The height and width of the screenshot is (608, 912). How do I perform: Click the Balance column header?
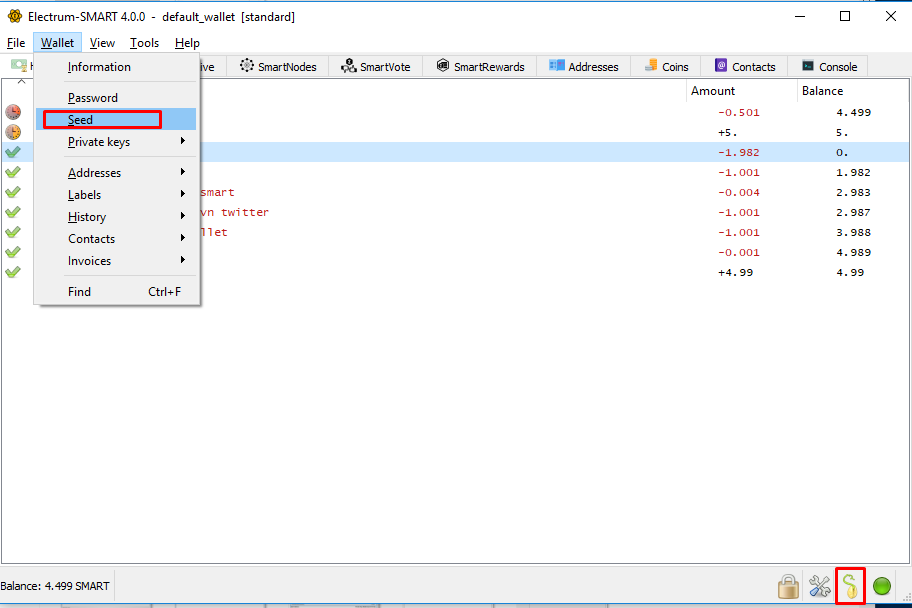[x=852, y=91]
